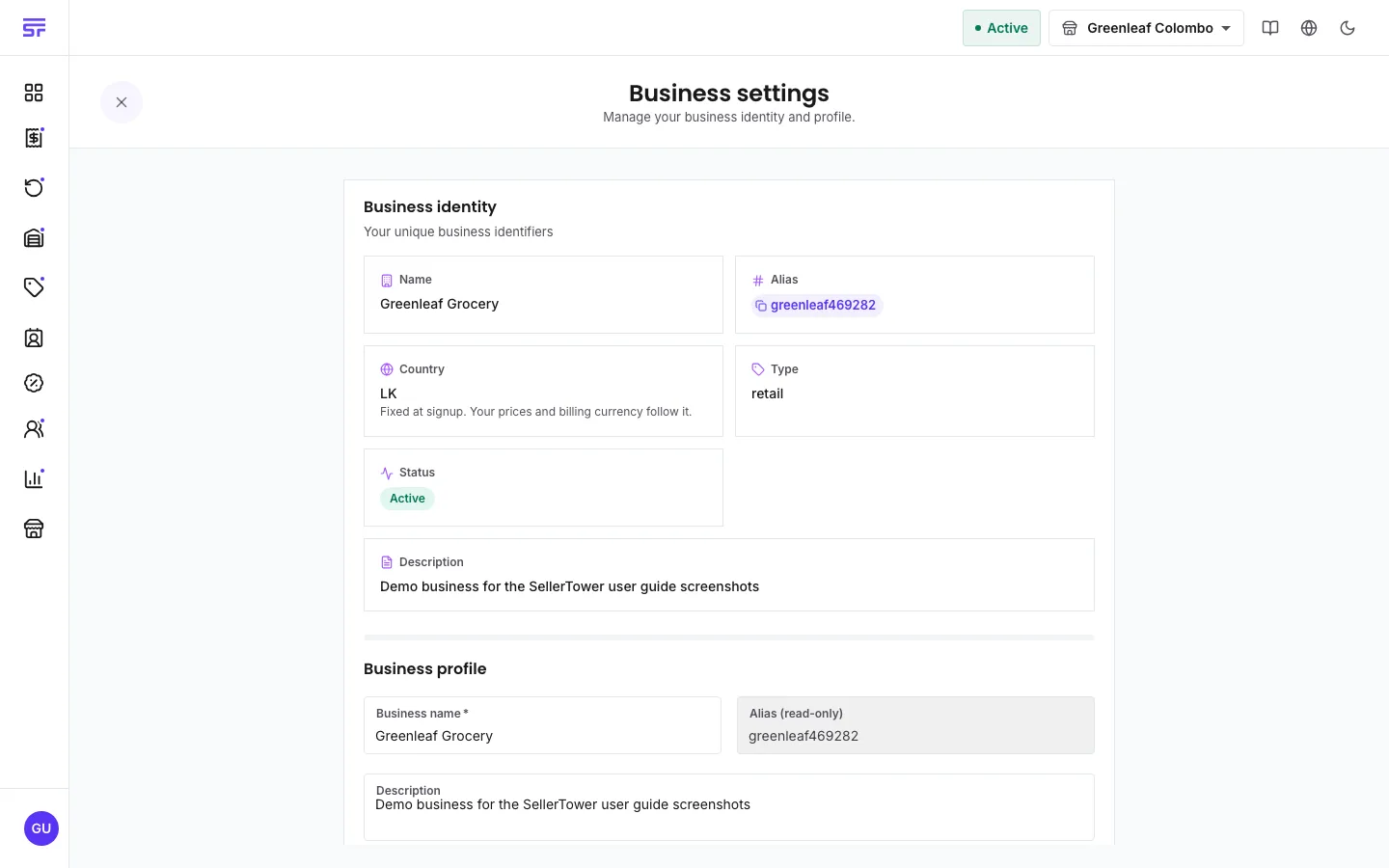
Task: Open the returns circular-arrow icon in sidebar
Action: tap(34, 187)
